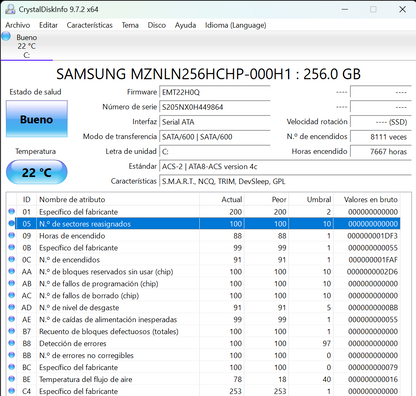Click the power-on hours field 7667 horas

pos(381,152)
